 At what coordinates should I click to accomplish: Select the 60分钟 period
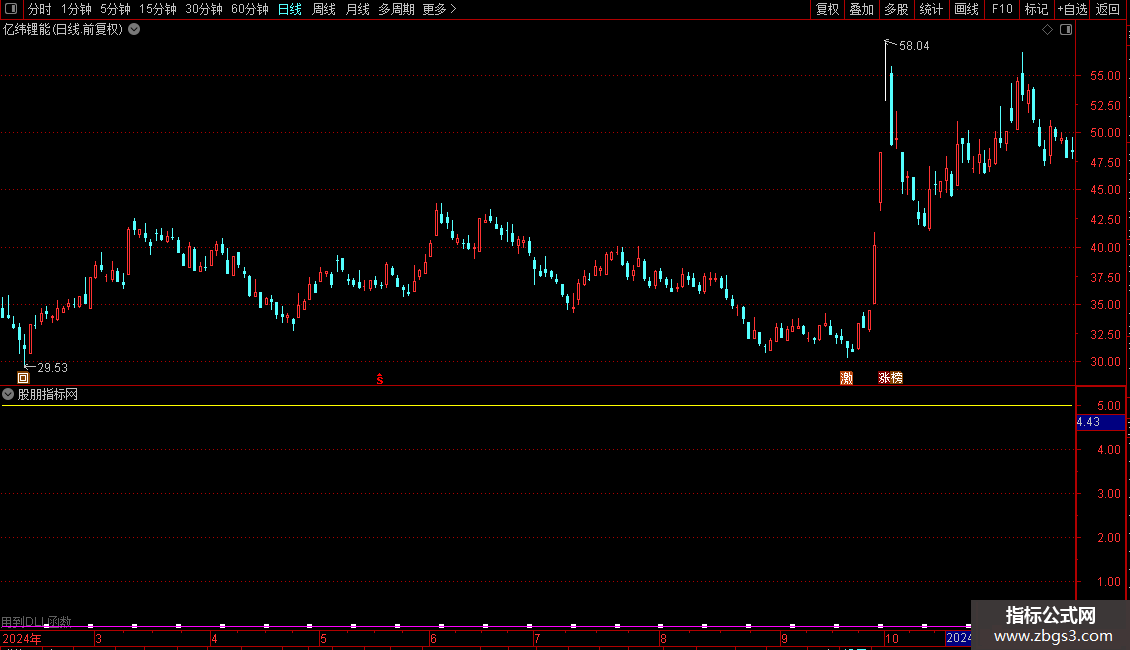[x=250, y=9]
